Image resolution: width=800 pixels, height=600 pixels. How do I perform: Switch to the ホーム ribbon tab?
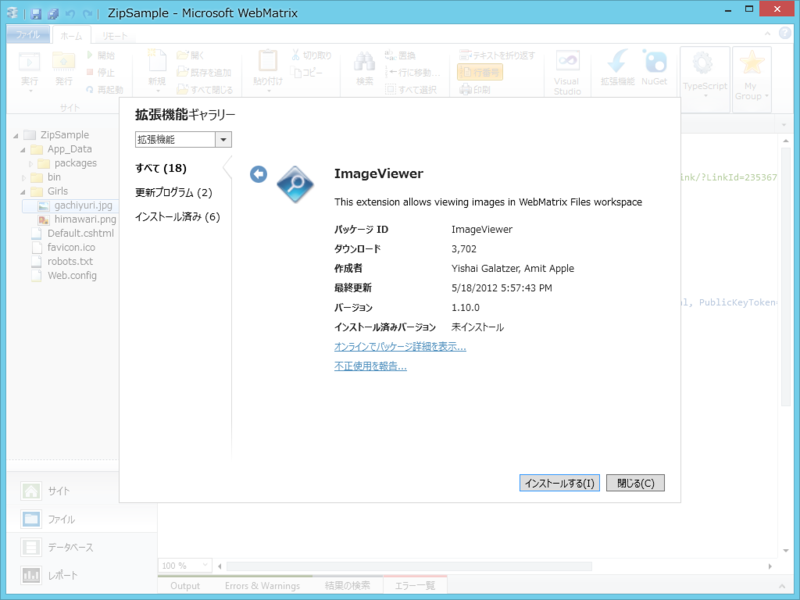[71, 36]
